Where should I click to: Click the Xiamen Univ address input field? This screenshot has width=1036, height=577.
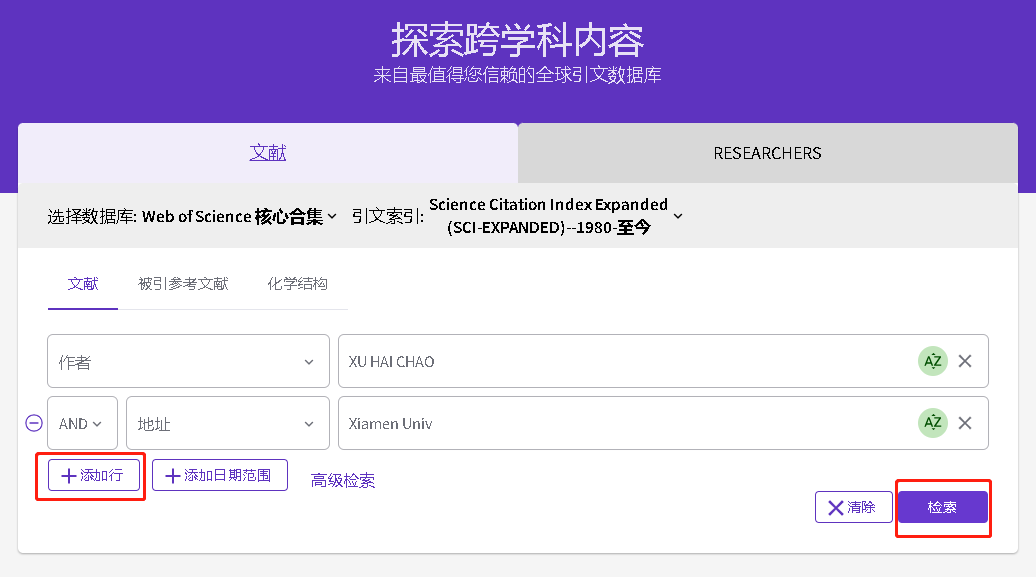(x=620, y=424)
